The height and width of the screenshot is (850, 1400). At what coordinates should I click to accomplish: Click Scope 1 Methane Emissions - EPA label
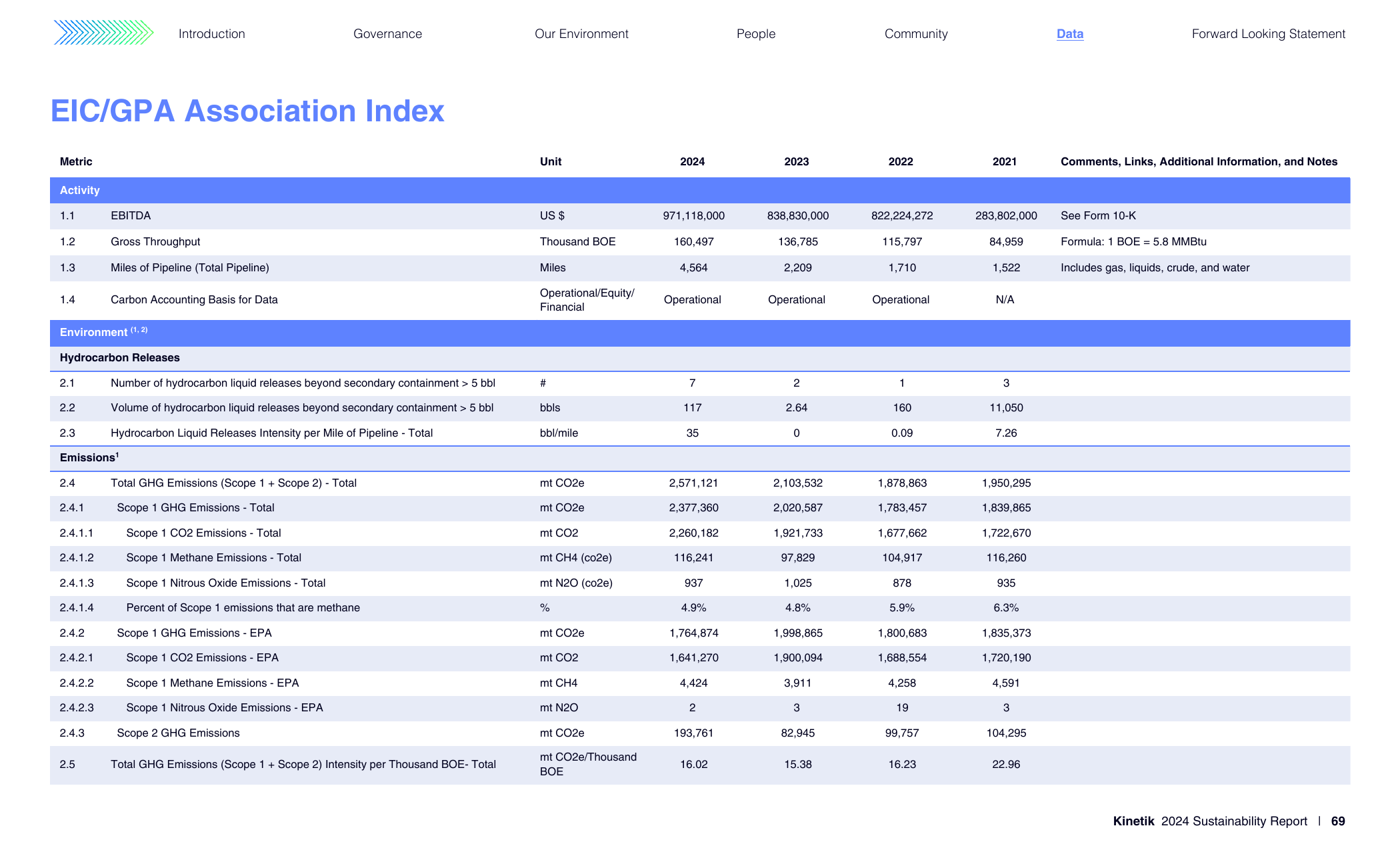[x=212, y=683]
